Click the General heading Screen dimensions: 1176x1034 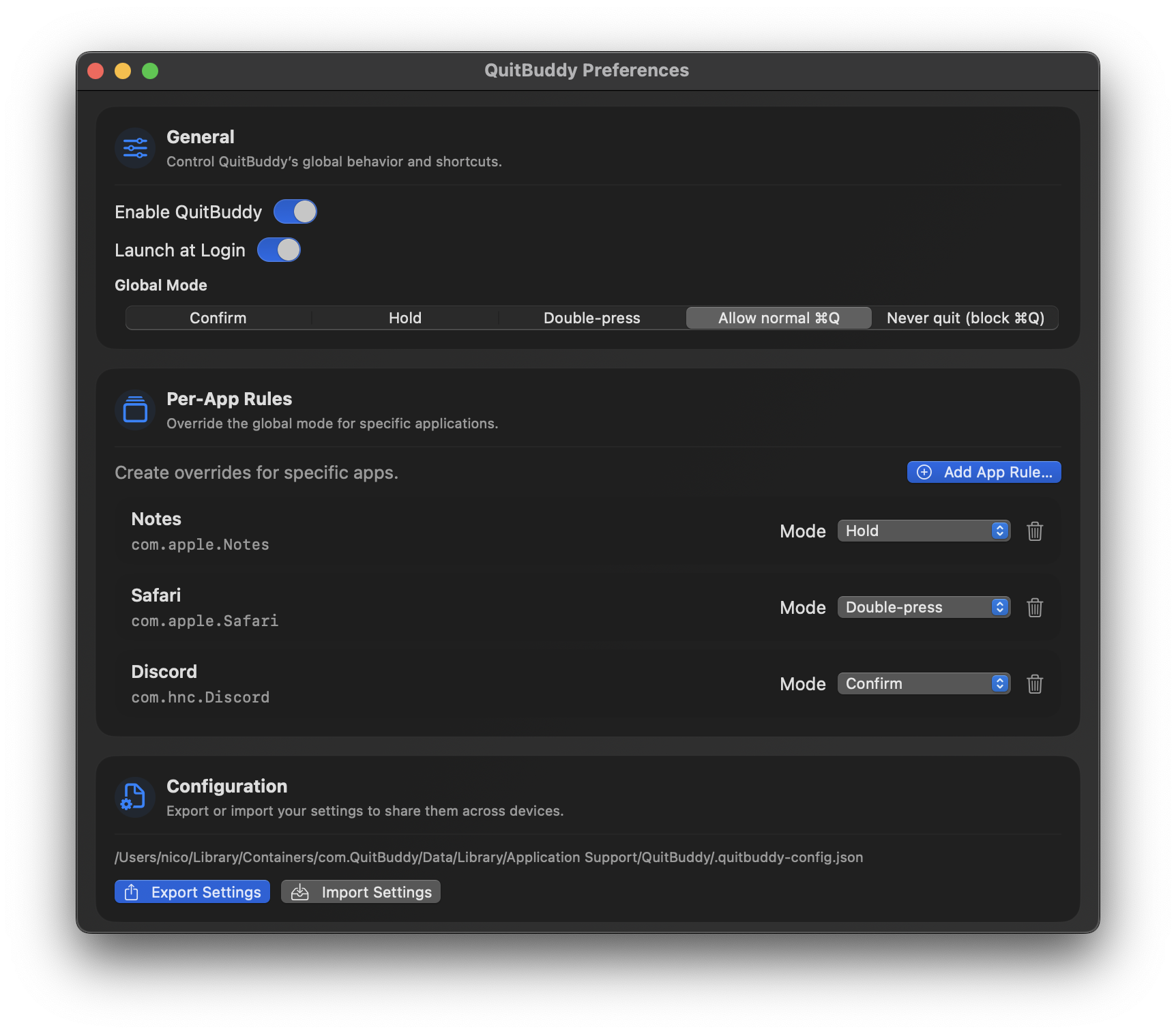click(x=201, y=137)
